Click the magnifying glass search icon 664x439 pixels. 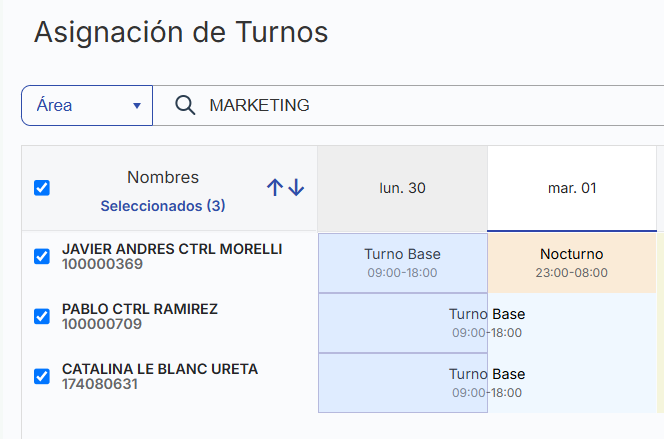pos(184,106)
